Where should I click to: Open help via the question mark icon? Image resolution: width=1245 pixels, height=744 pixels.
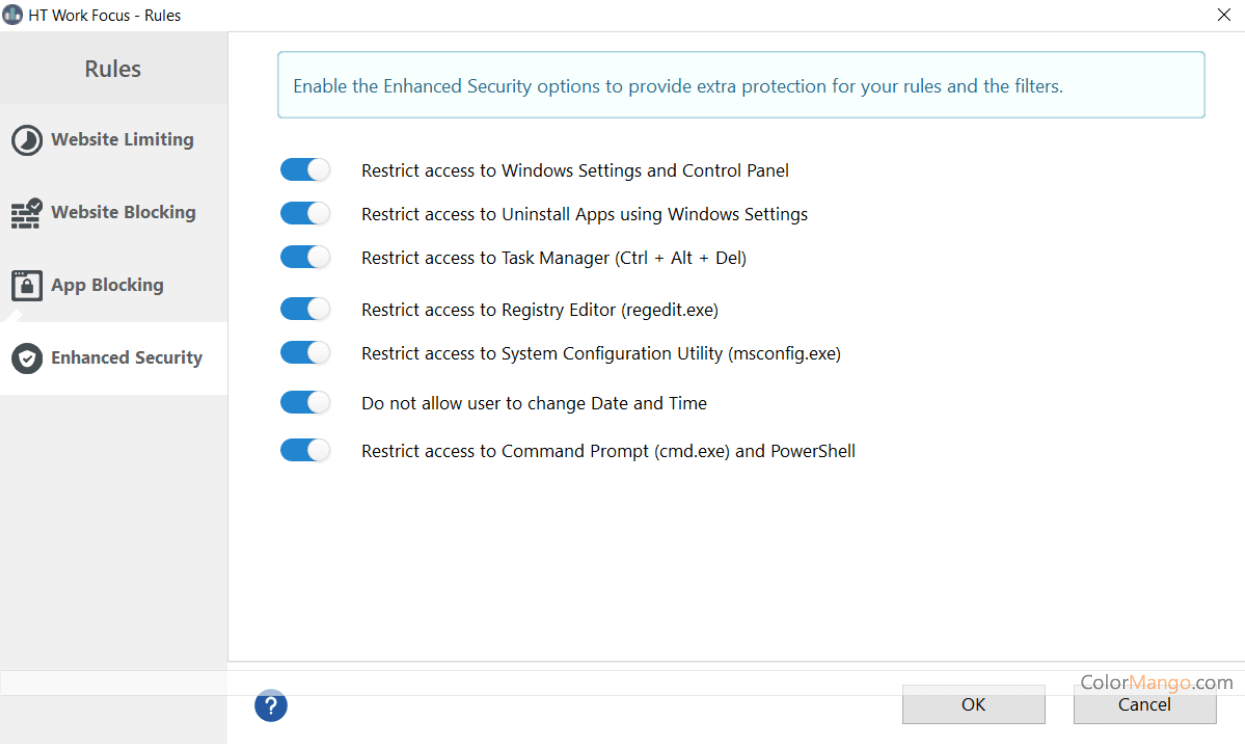pos(271,705)
